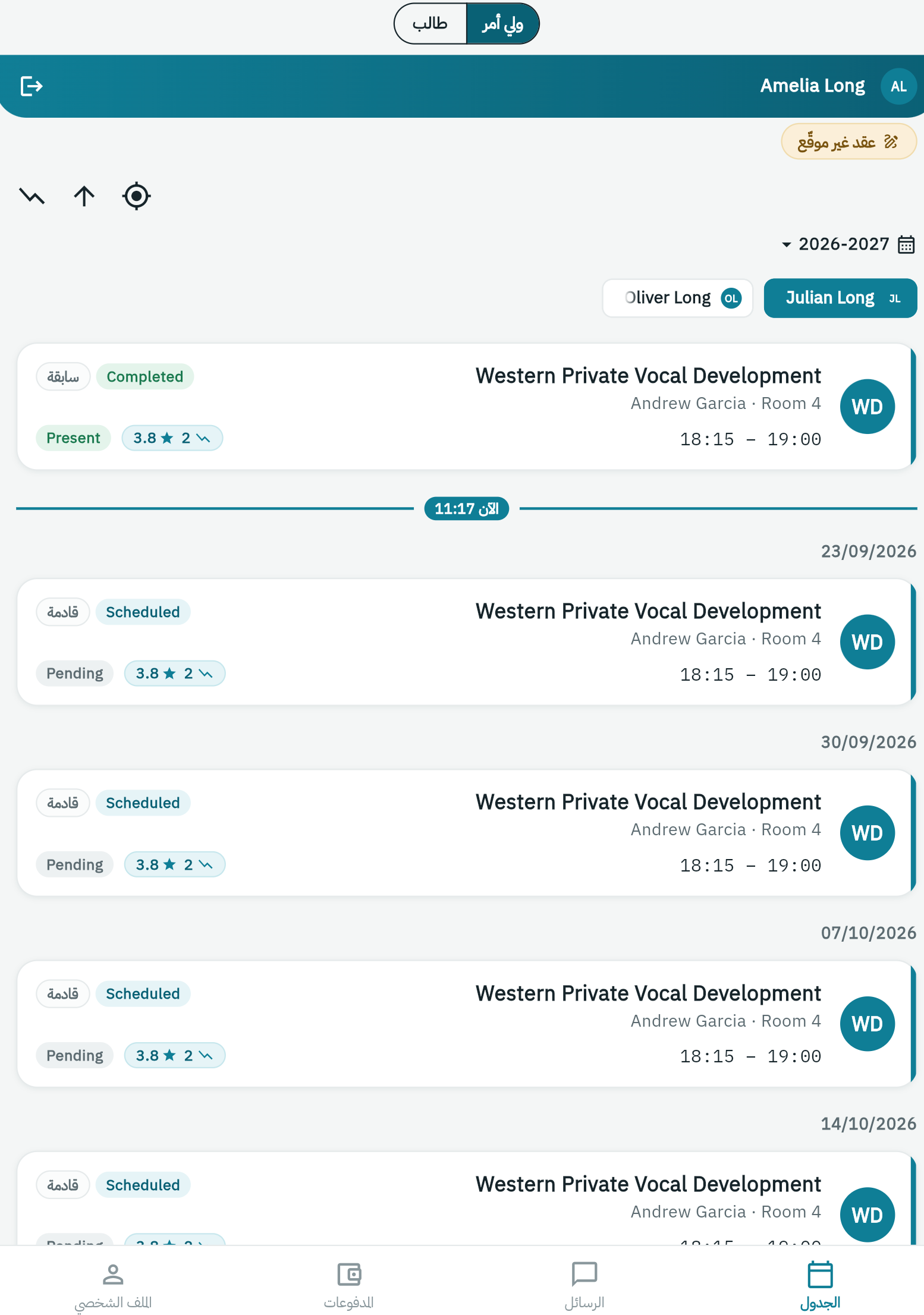Click WD avatar on 14/10/2026 lesson
The height and width of the screenshot is (1315, 924).
(x=867, y=1215)
